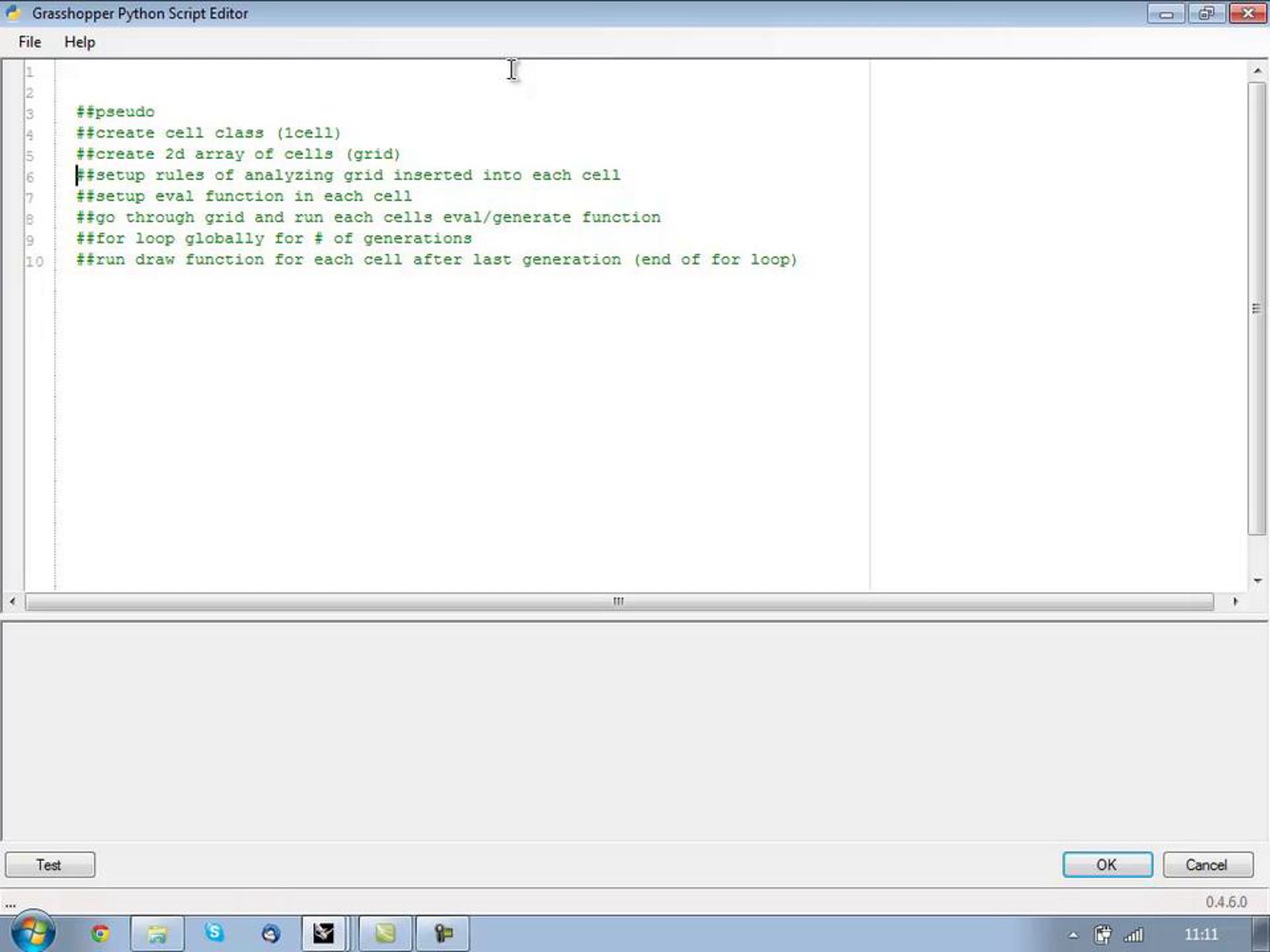Open the screen recorder taskbar icon
Viewport: 1270px width, 952px height.
(x=442, y=933)
